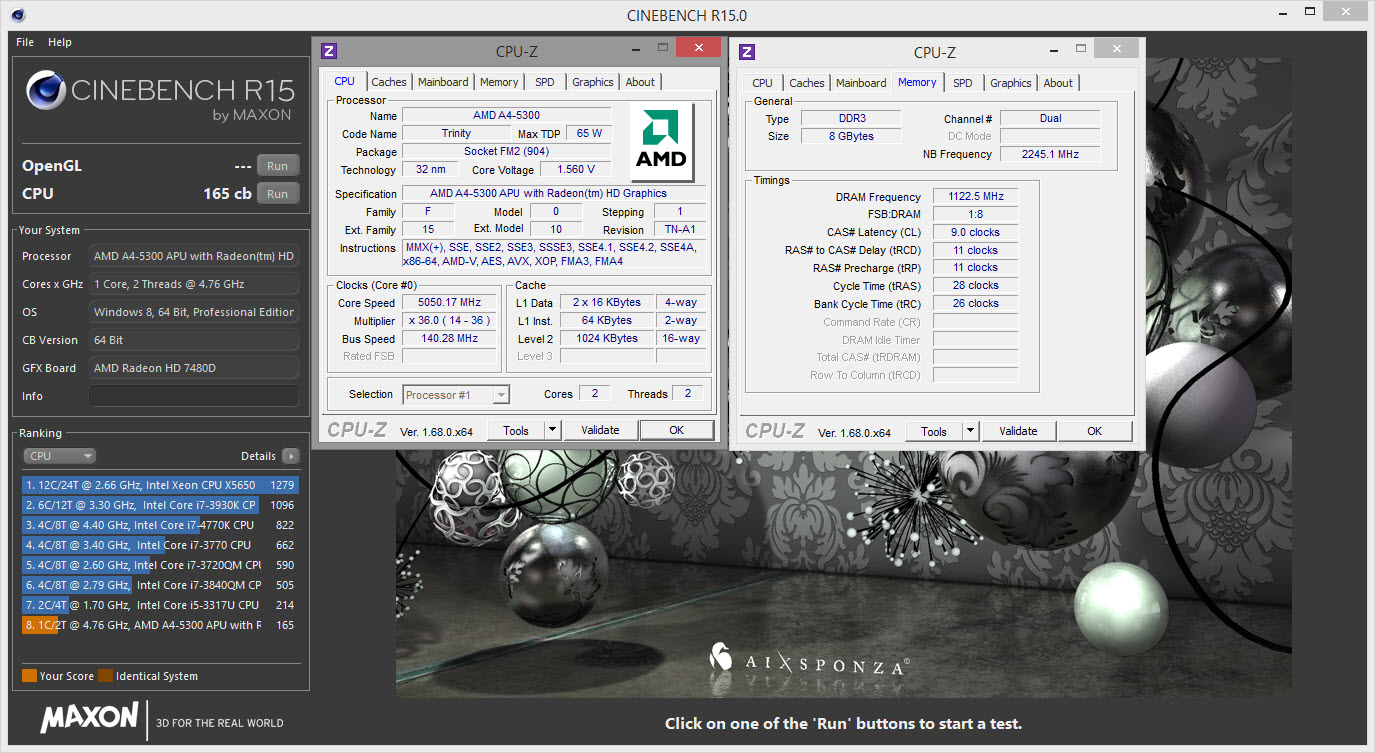Switch to About tab in right CPU-Z
This screenshot has height=753, width=1375.
[x=1059, y=83]
